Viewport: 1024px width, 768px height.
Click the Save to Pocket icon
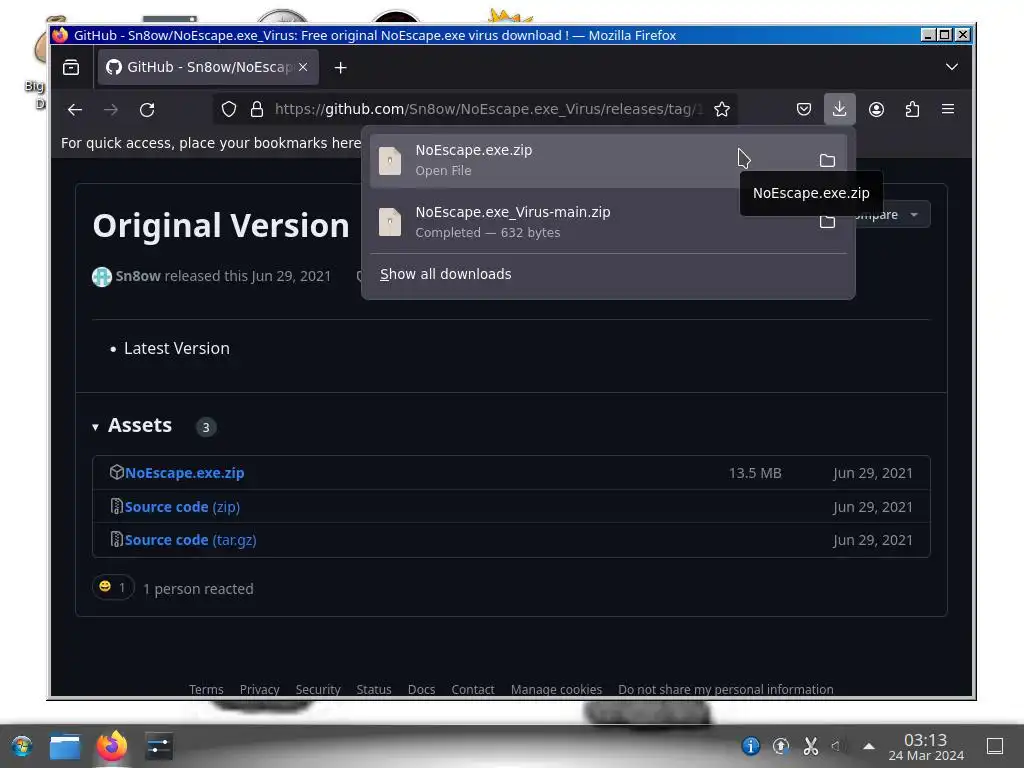click(x=804, y=110)
